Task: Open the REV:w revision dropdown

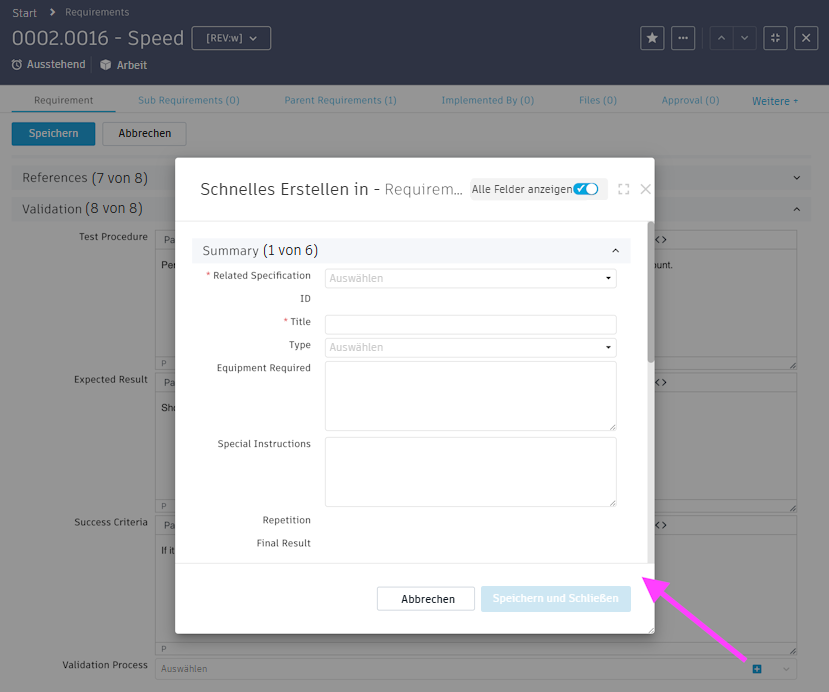Action: click(x=231, y=38)
